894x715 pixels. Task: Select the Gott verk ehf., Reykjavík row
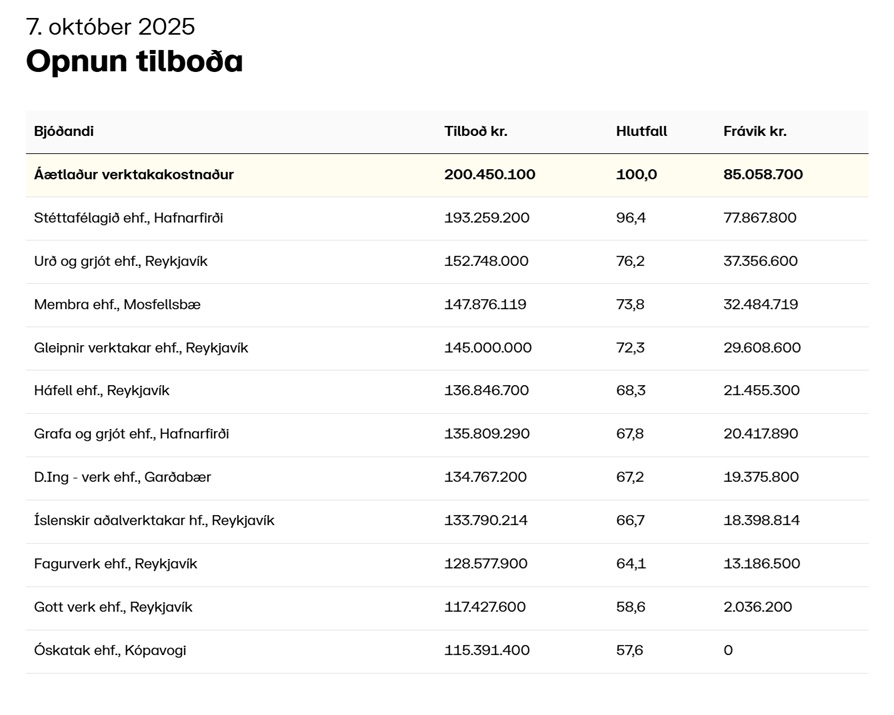click(x=113, y=607)
